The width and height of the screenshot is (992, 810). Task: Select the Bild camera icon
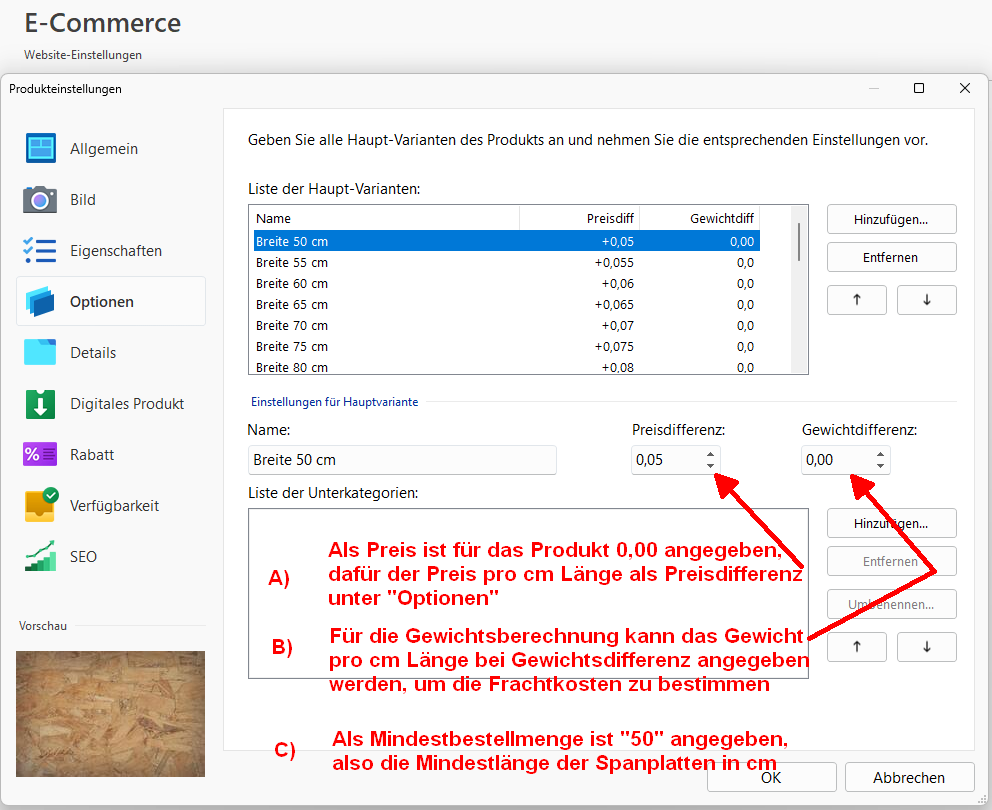click(40, 199)
